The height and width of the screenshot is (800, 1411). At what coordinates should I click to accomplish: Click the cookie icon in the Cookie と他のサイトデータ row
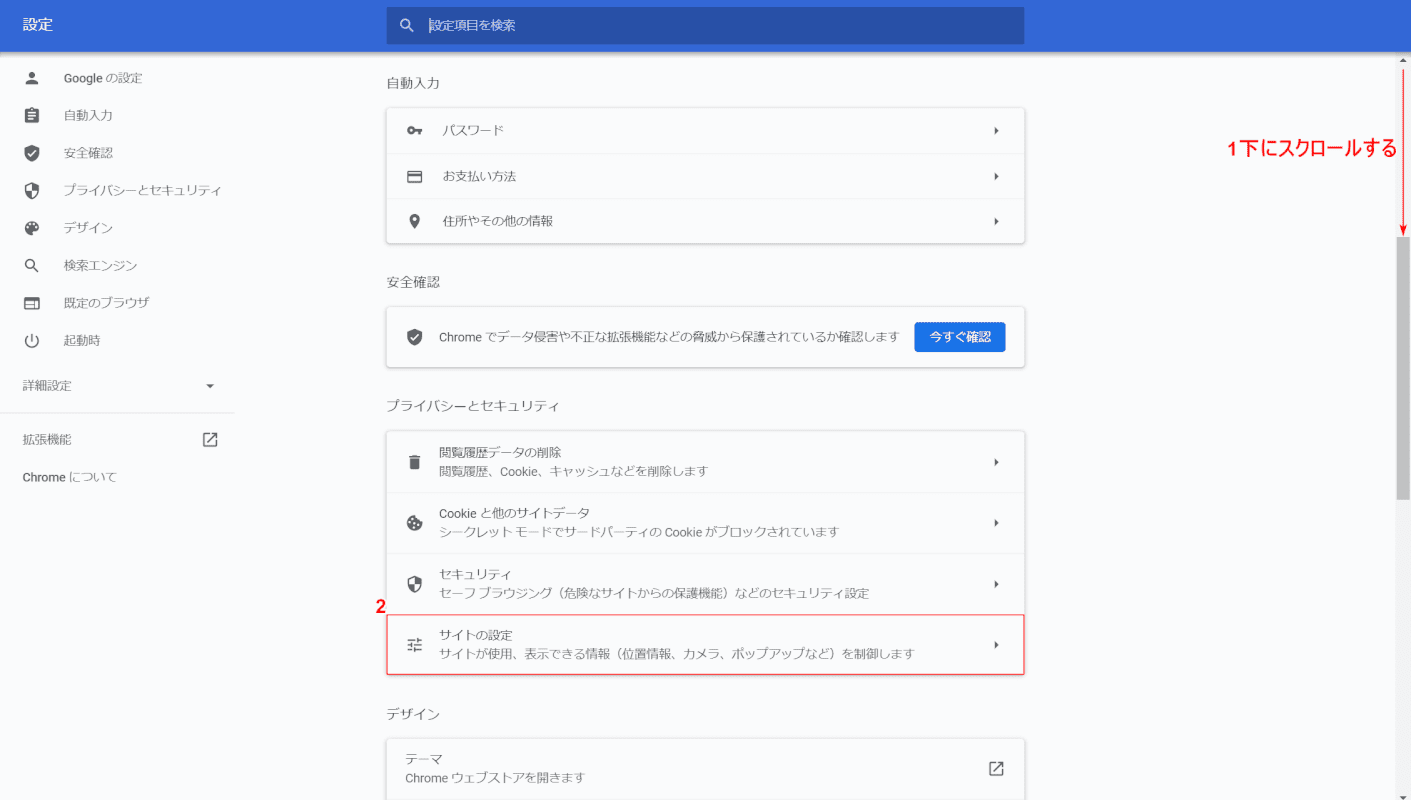[x=415, y=523]
